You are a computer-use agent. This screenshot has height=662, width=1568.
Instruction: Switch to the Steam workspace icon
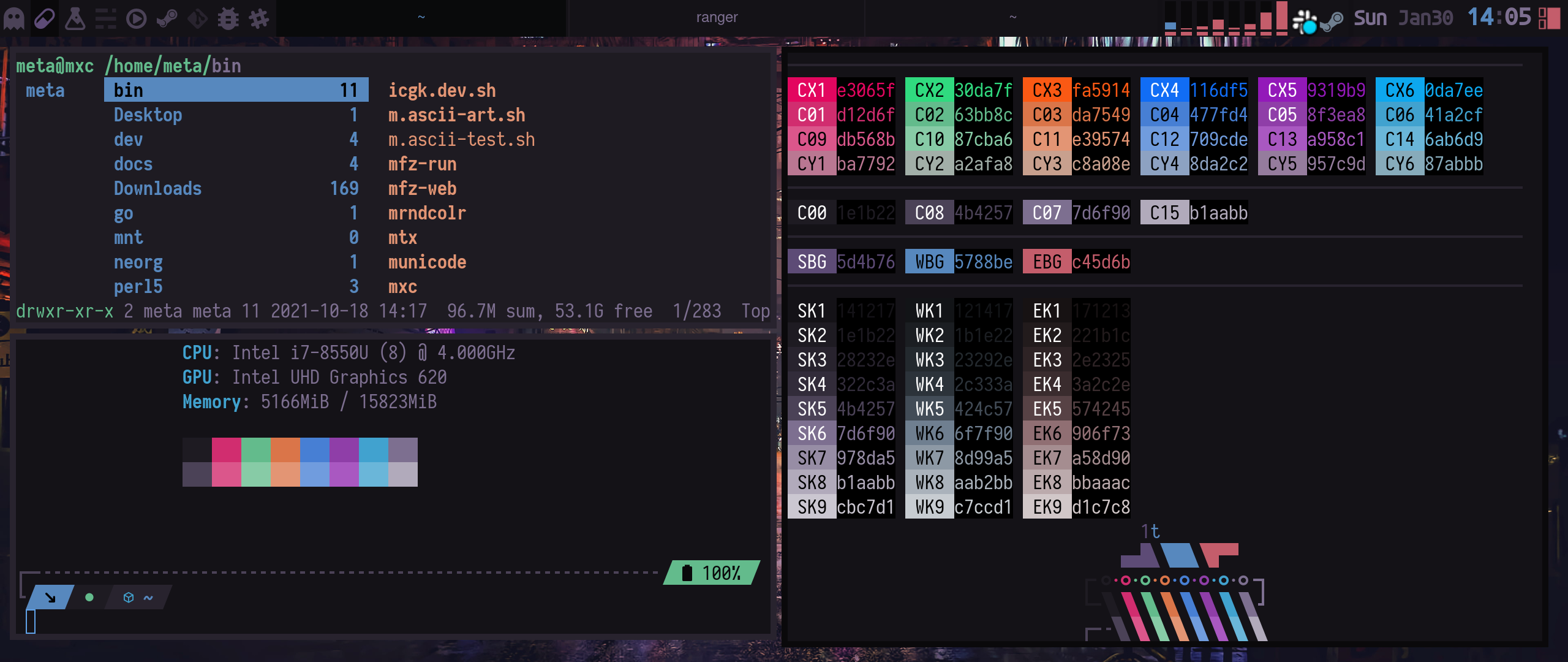point(167,18)
